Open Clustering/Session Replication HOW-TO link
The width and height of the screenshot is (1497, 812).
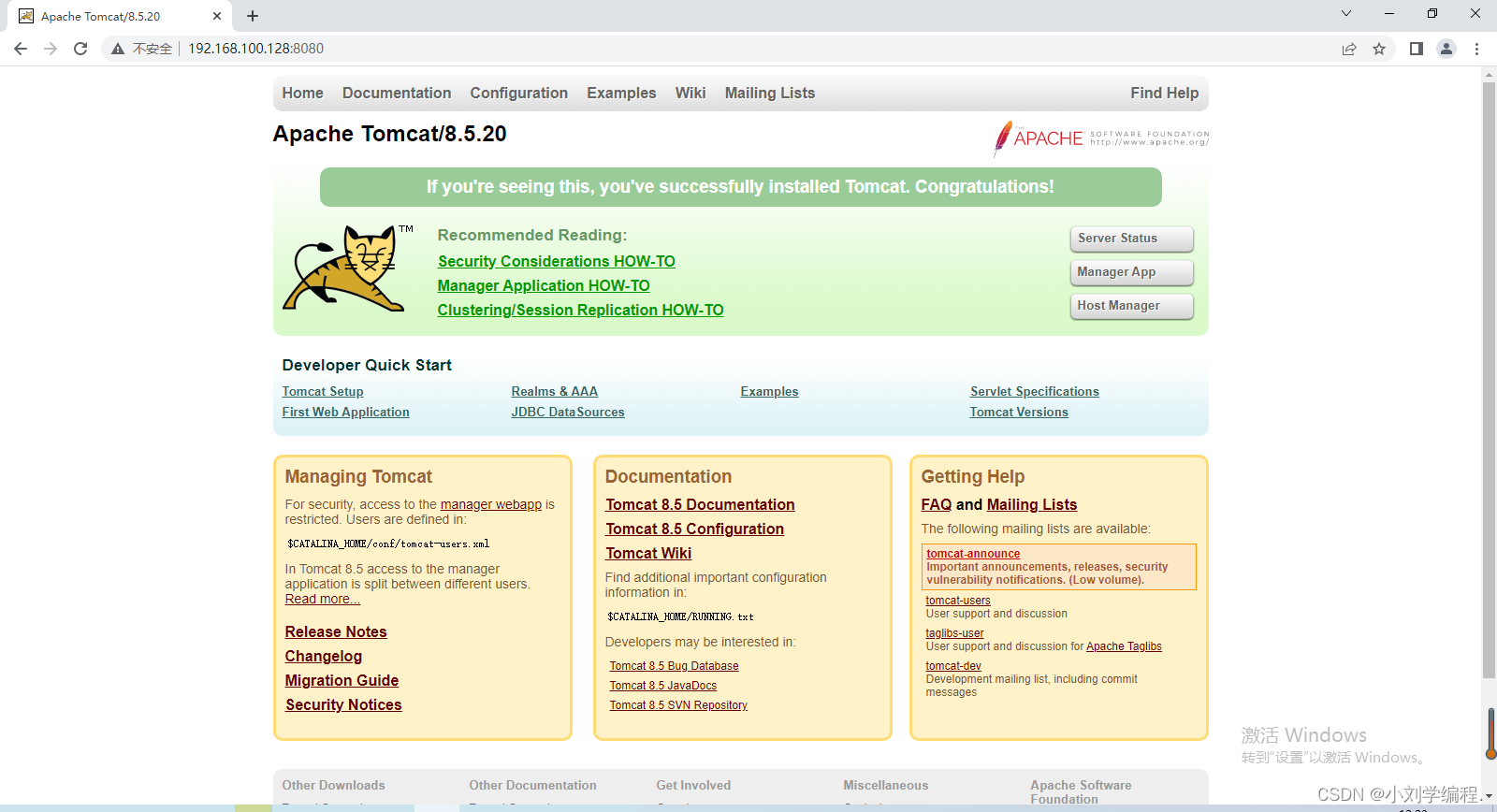(580, 311)
